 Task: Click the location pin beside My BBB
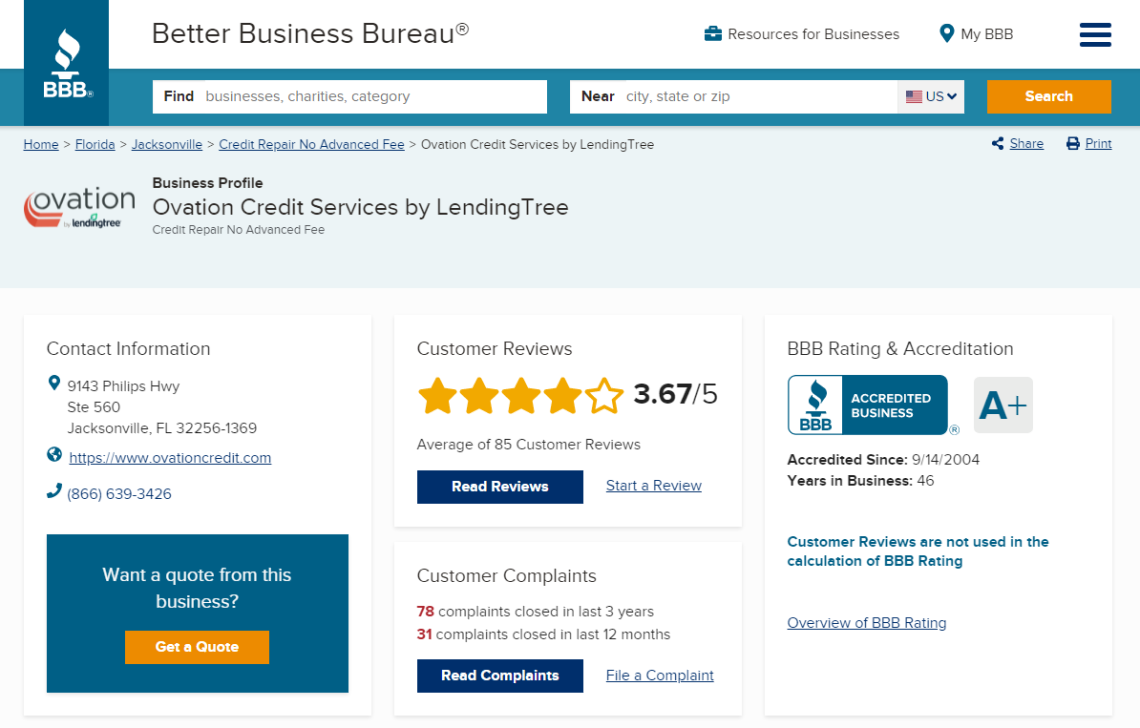pyautogui.click(x=944, y=33)
